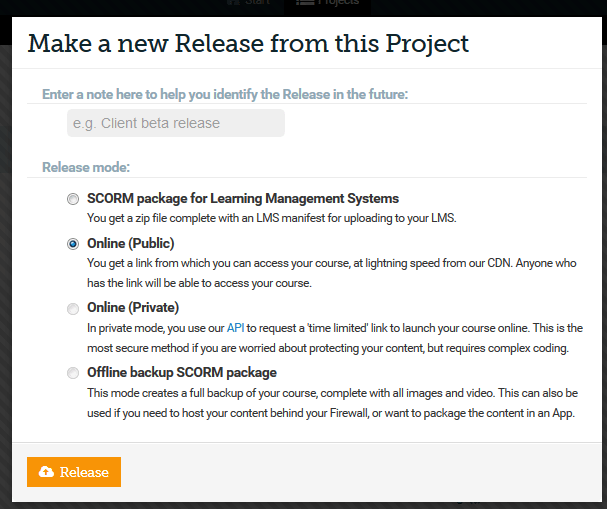Click the 'Release mode:' section heading
The image size is (607, 509).
[86, 167]
